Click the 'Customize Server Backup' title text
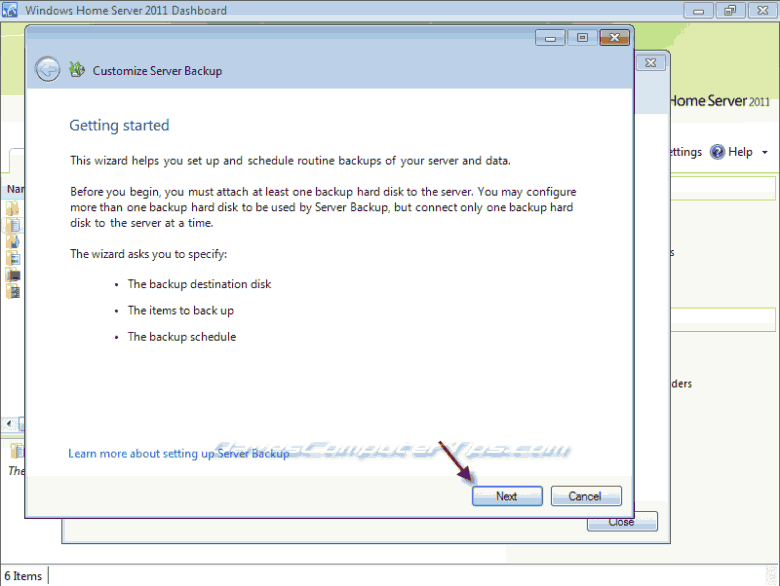The image size is (780, 586). (x=157, y=71)
